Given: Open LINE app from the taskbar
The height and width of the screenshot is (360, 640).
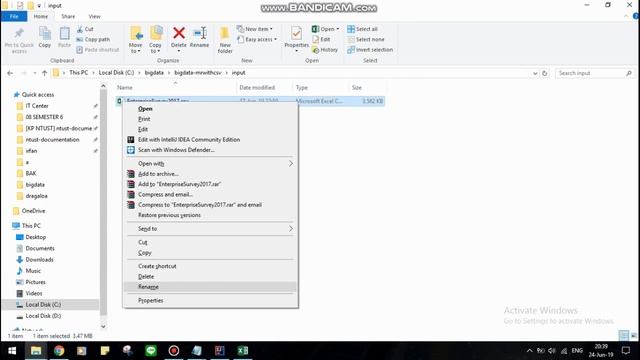Looking at the screenshot, I should 151,351.
